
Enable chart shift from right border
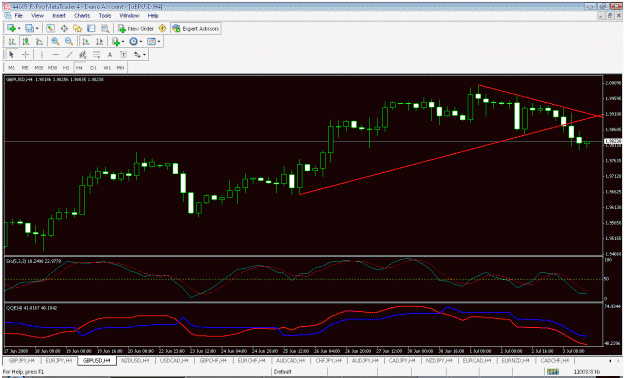coord(99,41)
